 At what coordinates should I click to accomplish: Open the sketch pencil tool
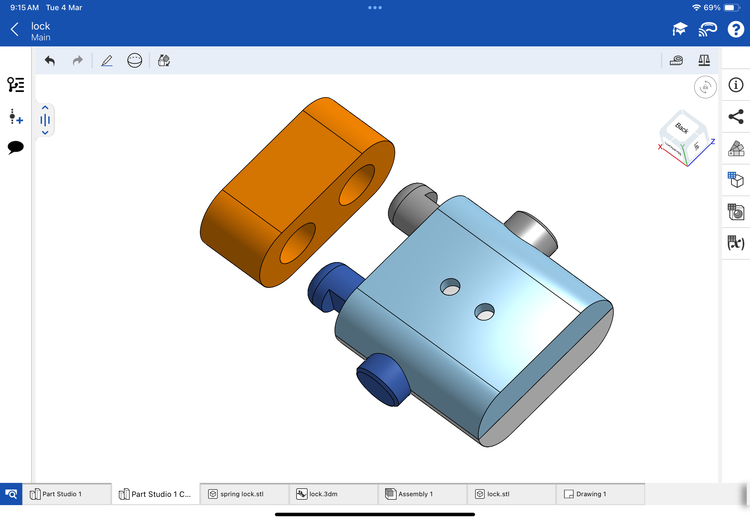point(107,61)
